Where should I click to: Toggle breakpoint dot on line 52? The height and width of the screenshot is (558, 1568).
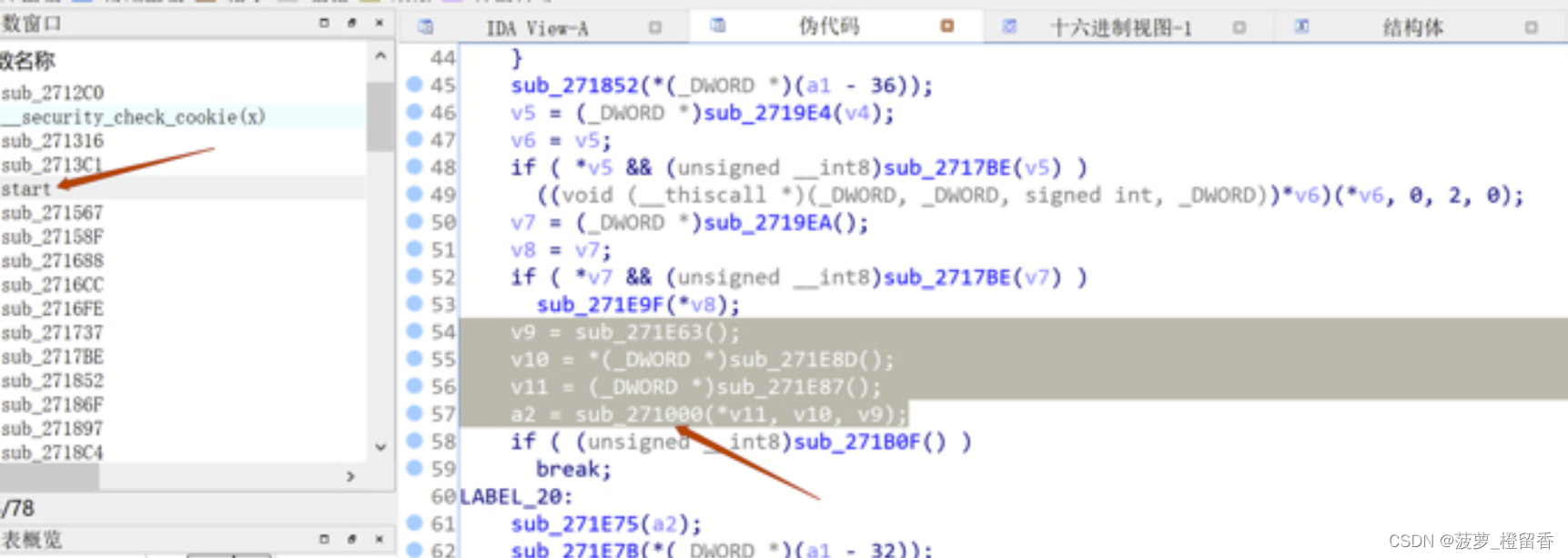pyautogui.click(x=414, y=276)
